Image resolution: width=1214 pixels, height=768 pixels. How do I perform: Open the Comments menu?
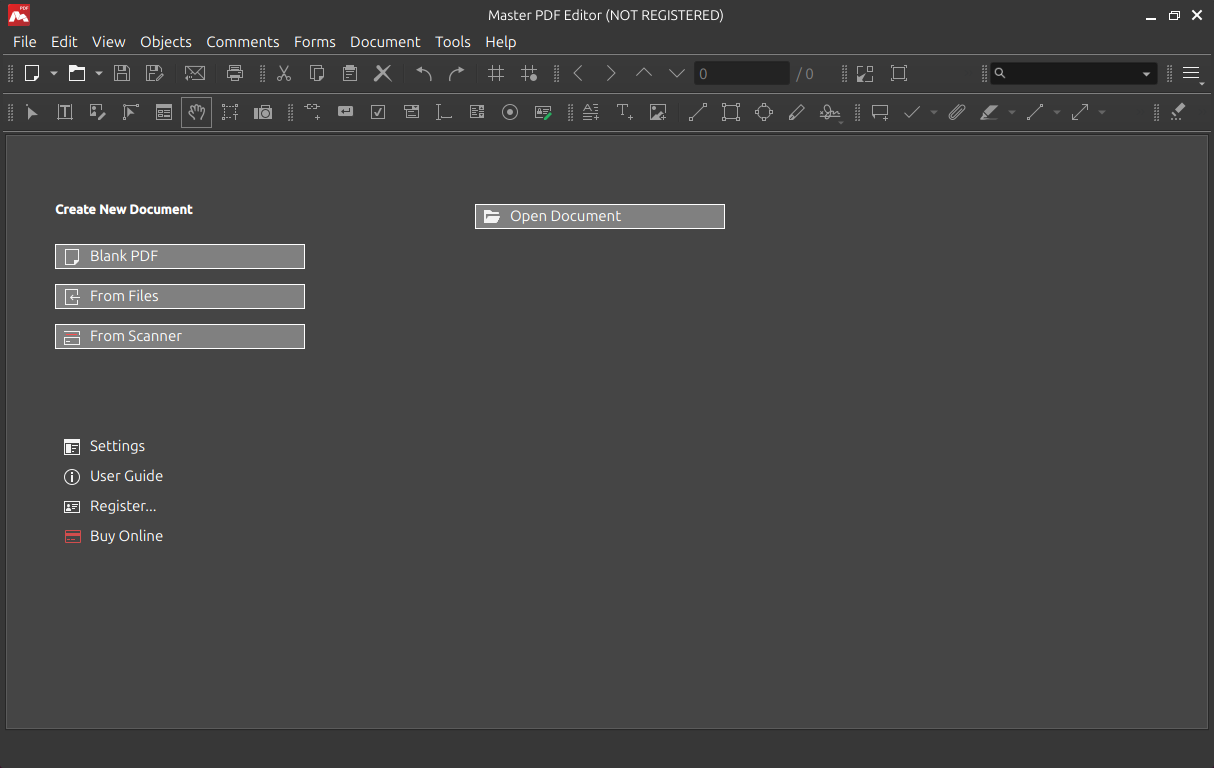click(x=243, y=41)
